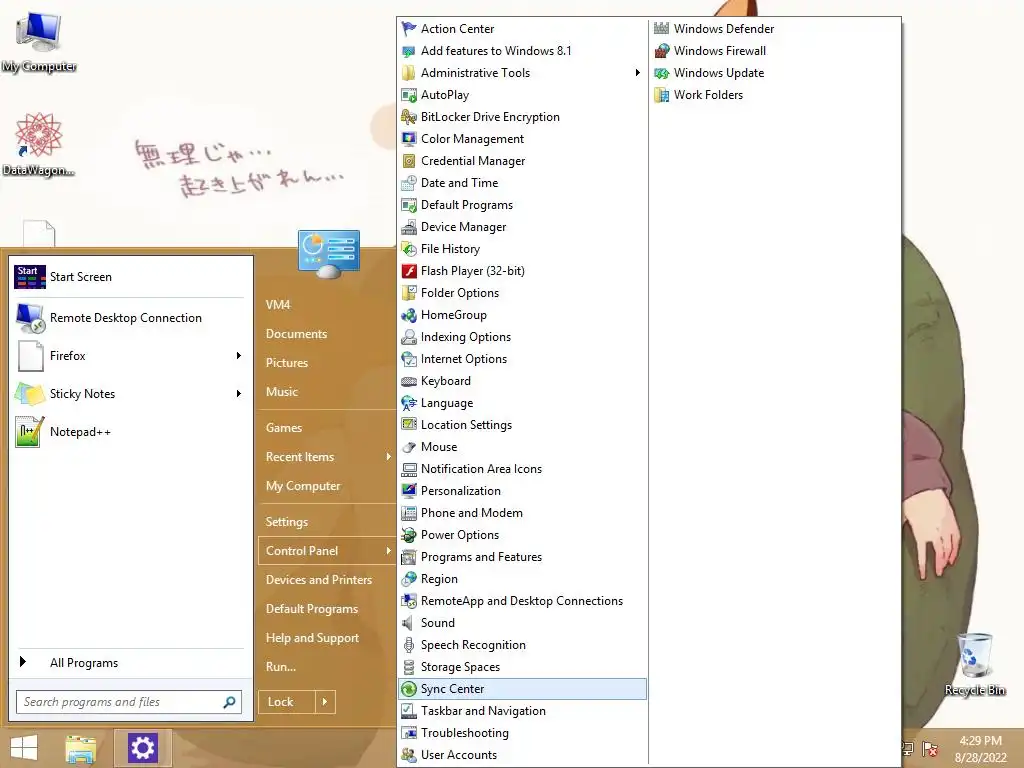This screenshot has height=768, width=1024.
Task: Click the gear icon on the taskbar
Action: (142, 748)
